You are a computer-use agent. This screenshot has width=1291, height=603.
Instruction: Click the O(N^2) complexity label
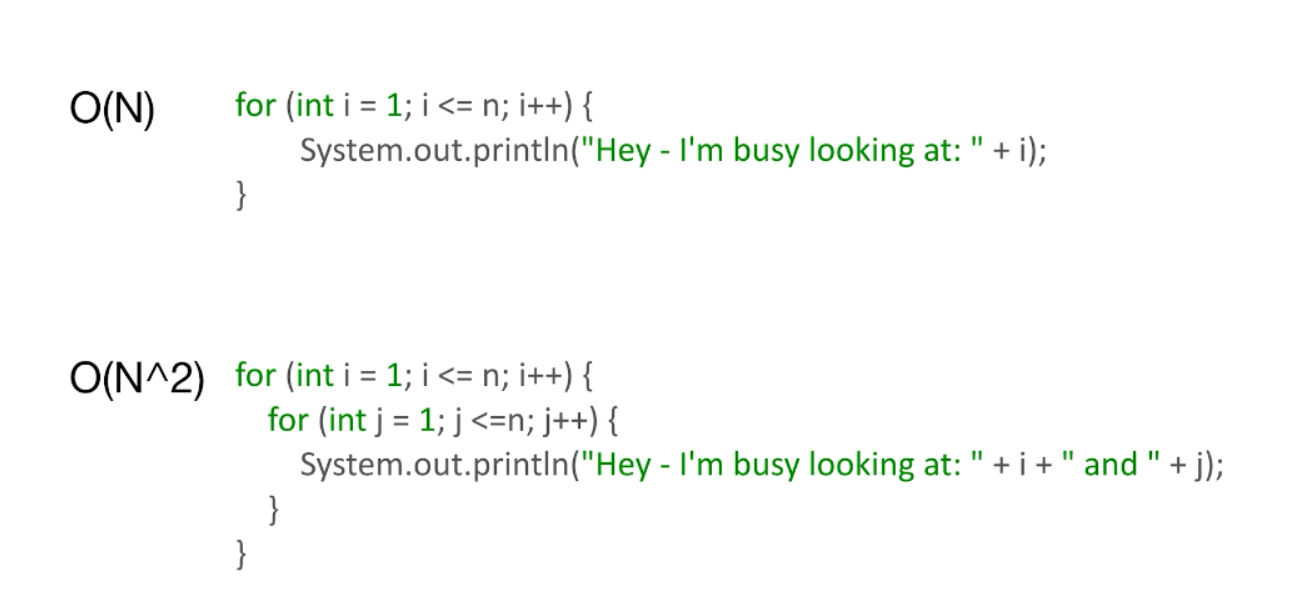pyautogui.click(x=138, y=382)
